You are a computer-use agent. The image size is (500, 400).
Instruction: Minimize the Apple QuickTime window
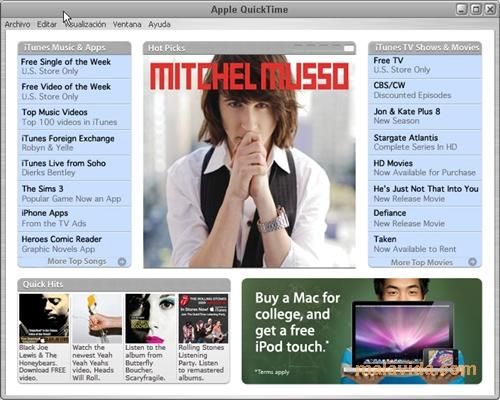click(x=461, y=9)
